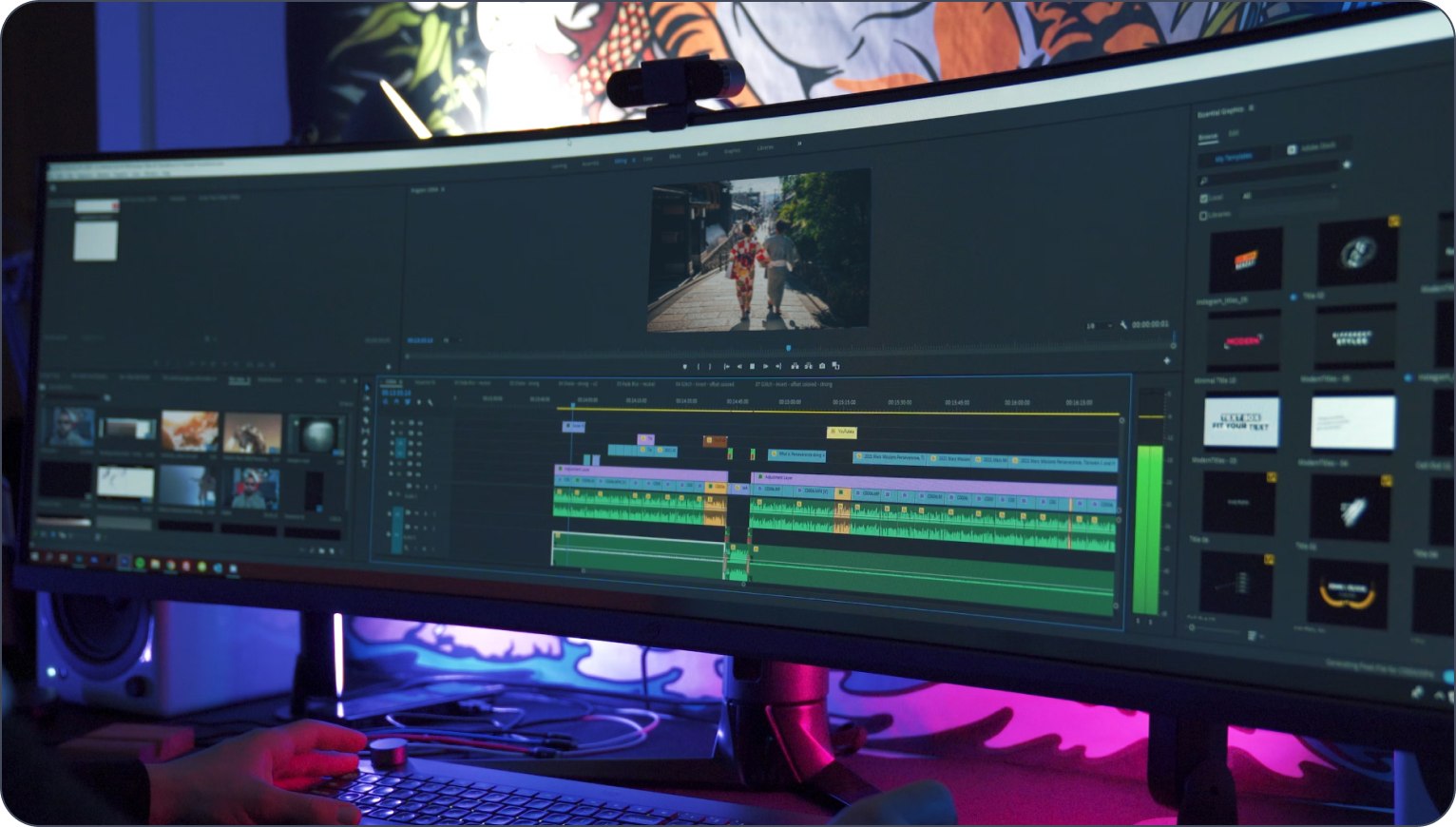Select the orange clouds clip thumbnail in Project
This screenshot has height=827, width=1456.
pyautogui.click(x=190, y=430)
